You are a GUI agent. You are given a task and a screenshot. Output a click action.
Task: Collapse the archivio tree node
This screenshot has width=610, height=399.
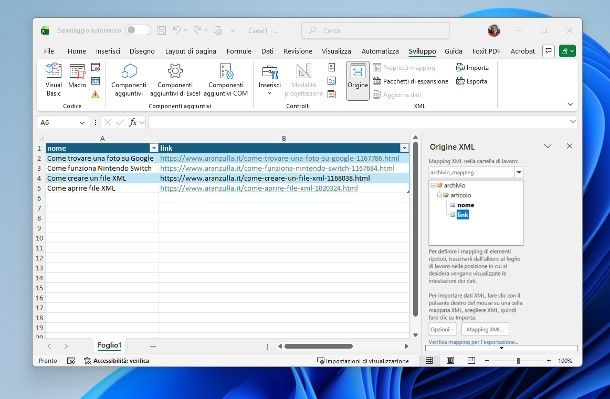tap(432, 186)
